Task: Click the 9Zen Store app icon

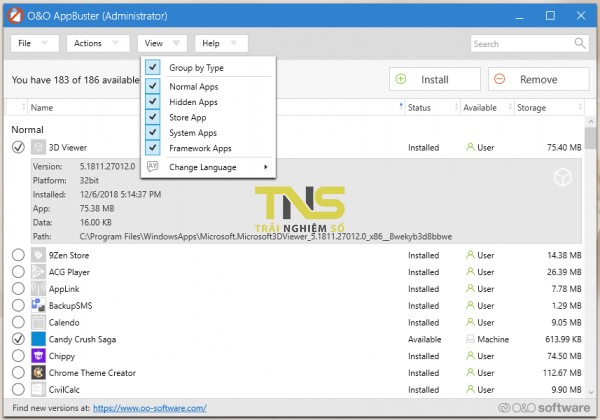Action: click(38, 255)
